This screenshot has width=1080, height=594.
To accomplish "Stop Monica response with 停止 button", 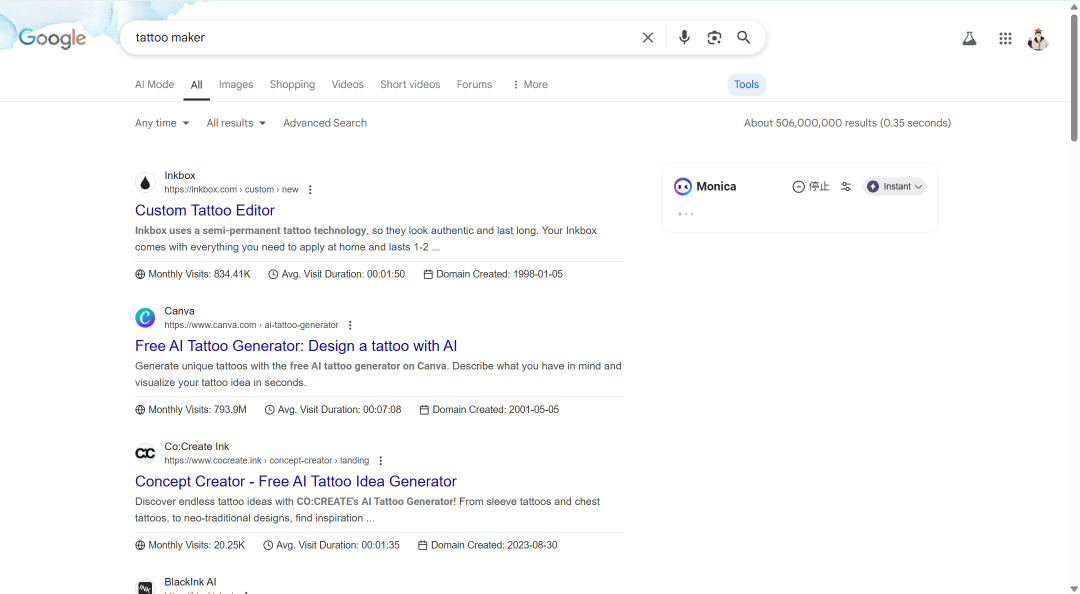I will [811, 186].
